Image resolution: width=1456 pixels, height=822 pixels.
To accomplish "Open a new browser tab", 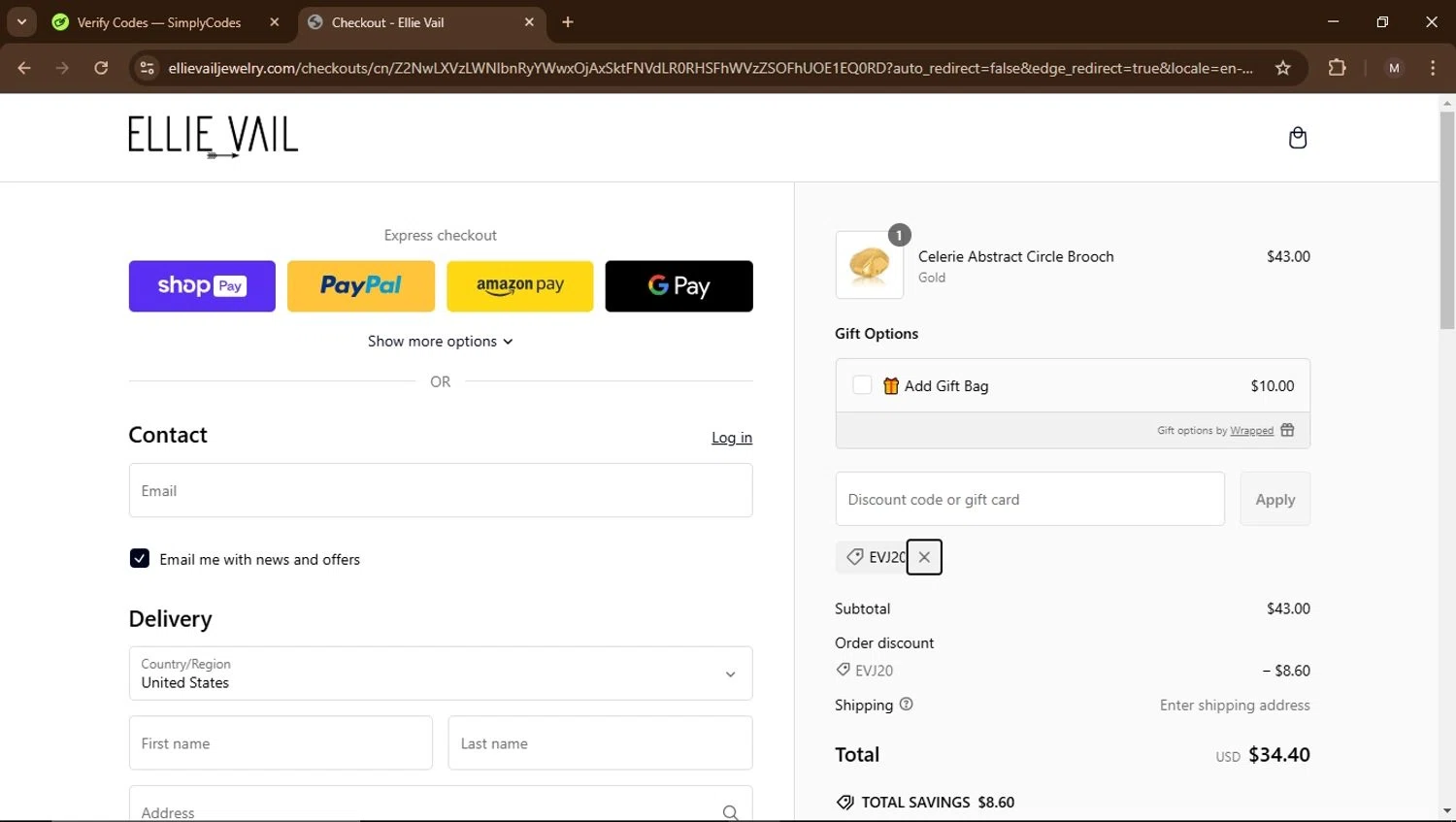I will (568, 22).
